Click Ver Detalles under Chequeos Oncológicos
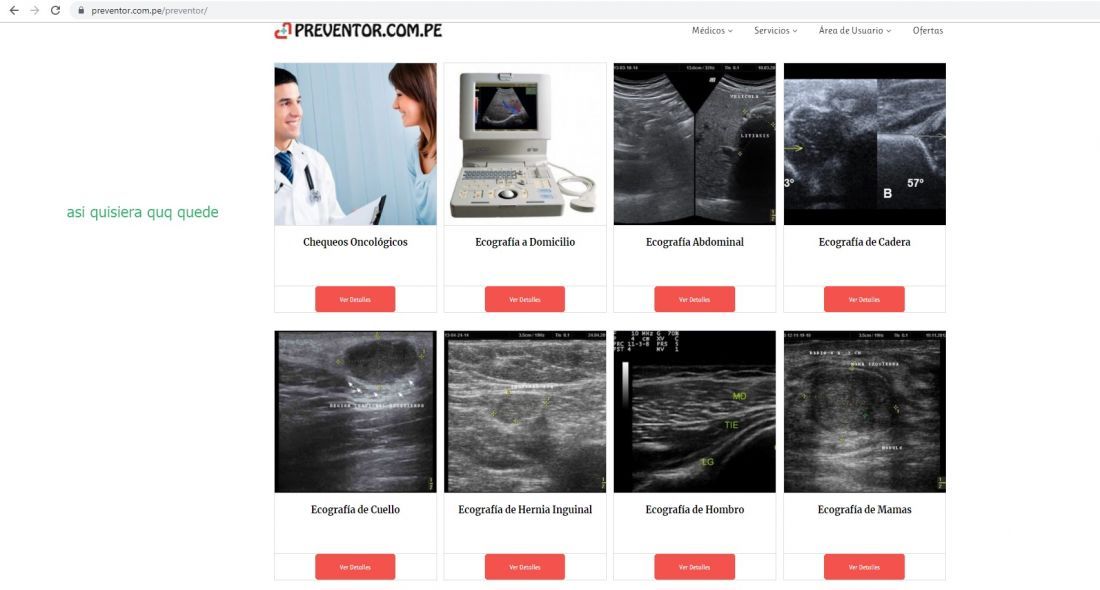 355,300
